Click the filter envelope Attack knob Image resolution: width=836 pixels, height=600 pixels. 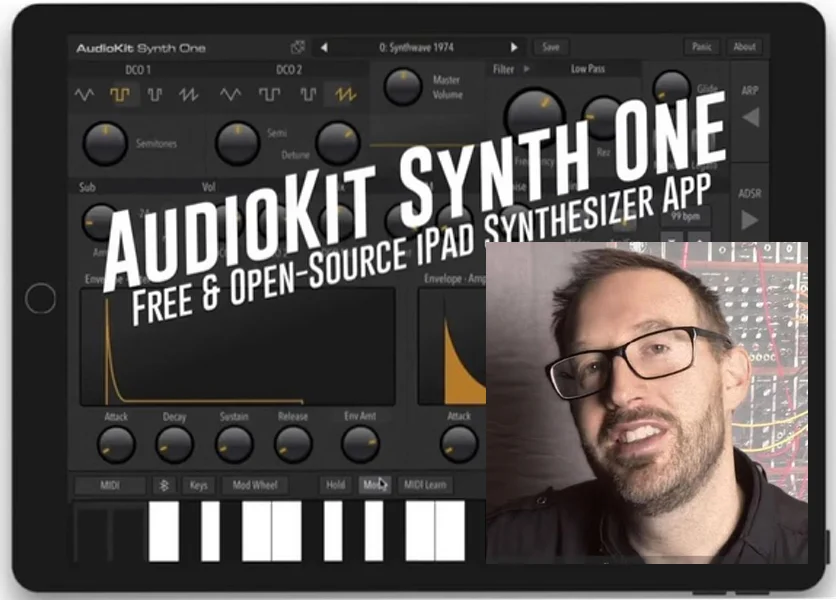[116, 444]
